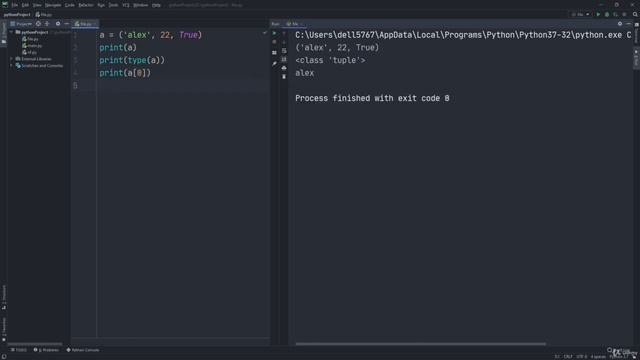This screenshot has height=360, width=640.
Task: Expand Scratches and Consoles node
Action: (11, 65)
